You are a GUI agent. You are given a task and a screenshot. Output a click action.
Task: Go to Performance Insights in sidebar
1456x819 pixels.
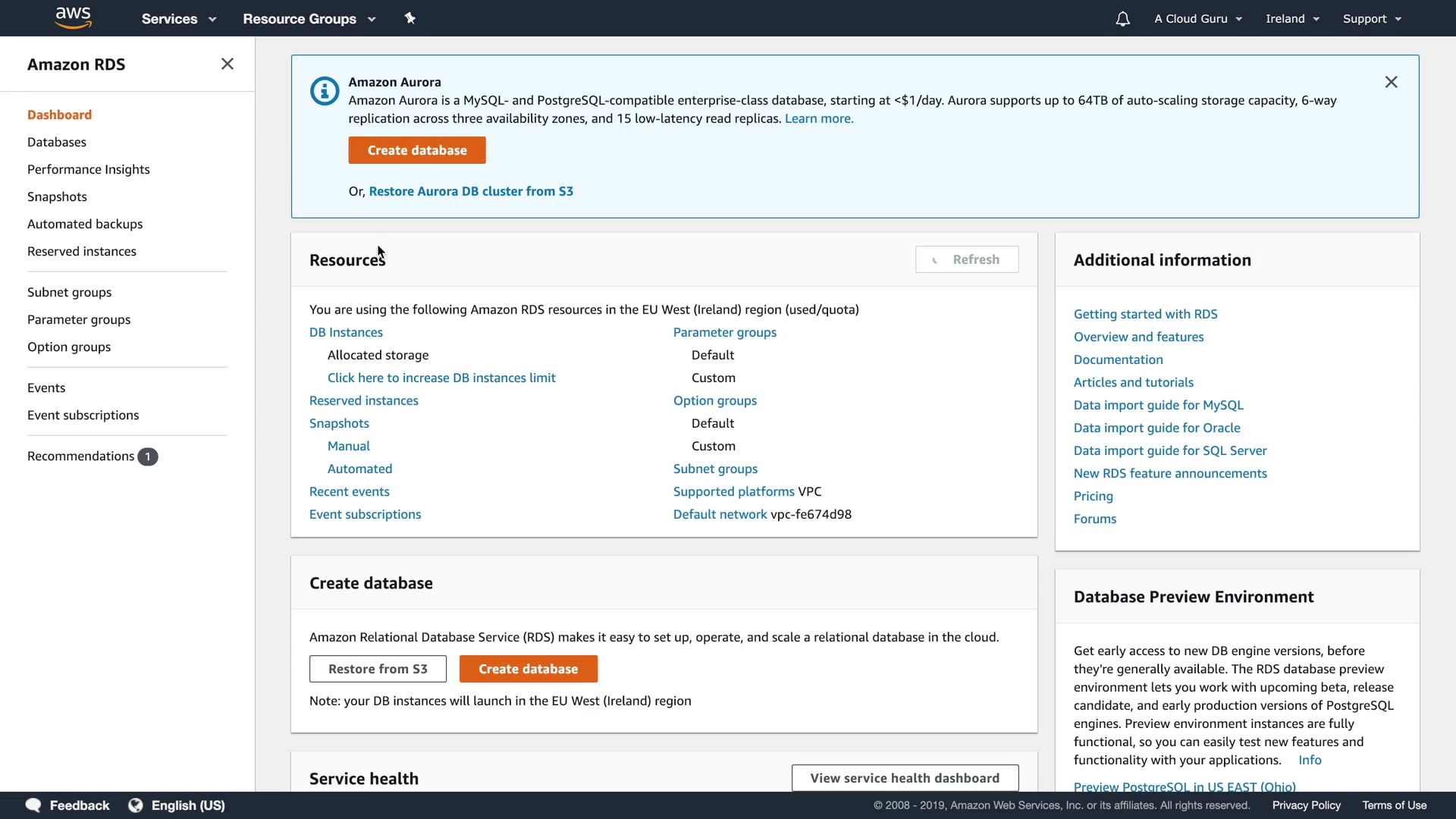pos(89,170)
